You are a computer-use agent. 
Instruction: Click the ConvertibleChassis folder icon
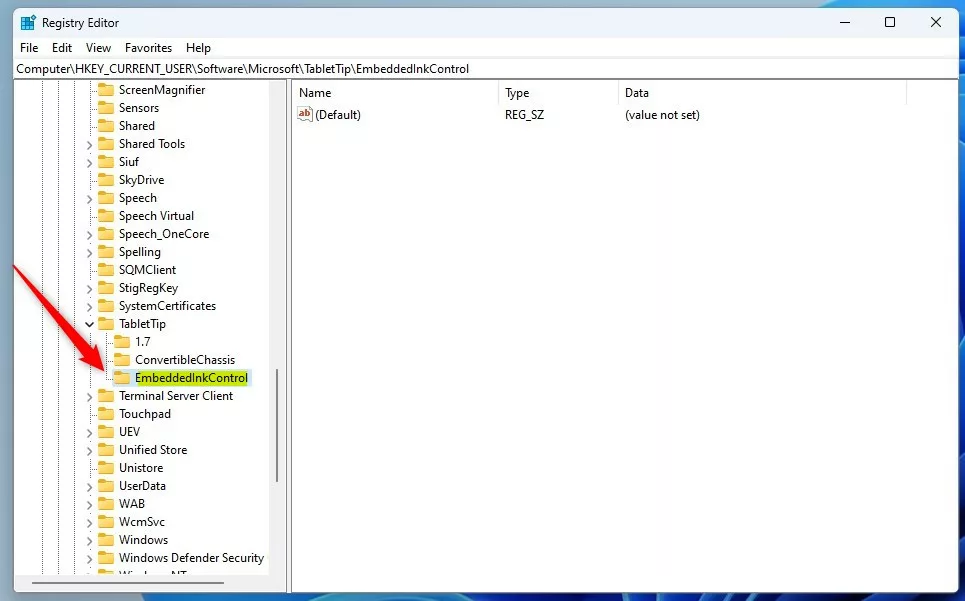click(x=122, y=360)
